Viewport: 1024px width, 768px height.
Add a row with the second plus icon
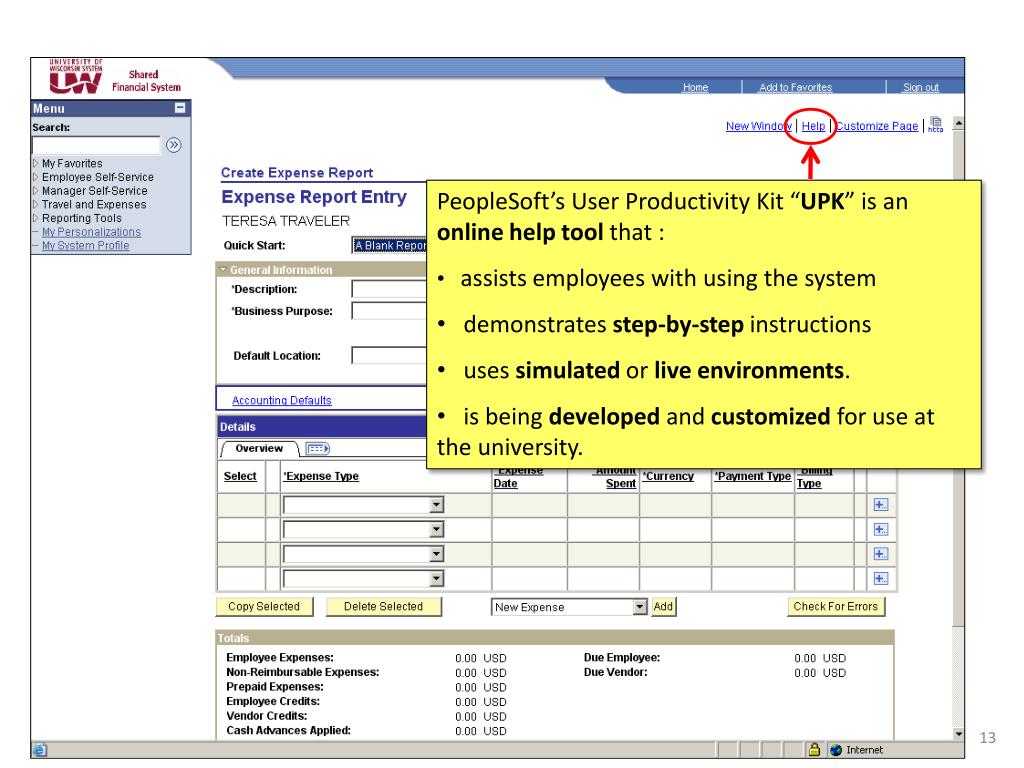pos(880,530)
